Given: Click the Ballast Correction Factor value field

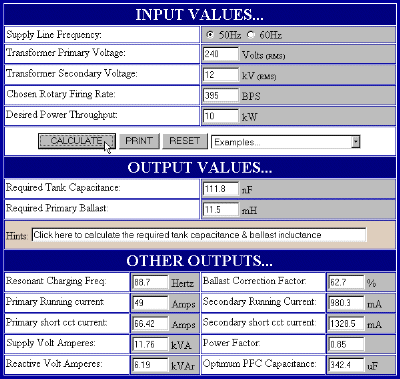Looking at the screenshot, I should tap(346, 282).
